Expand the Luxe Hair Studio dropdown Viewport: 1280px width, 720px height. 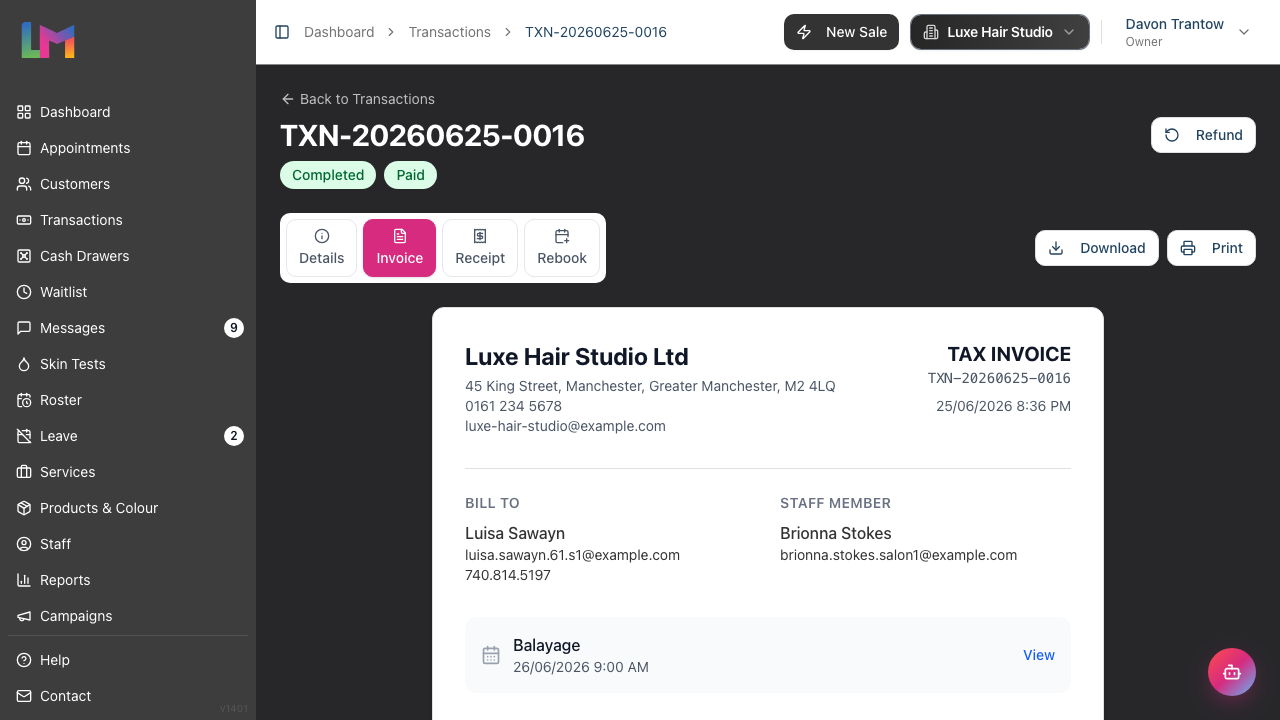click(x=999, y=32)
